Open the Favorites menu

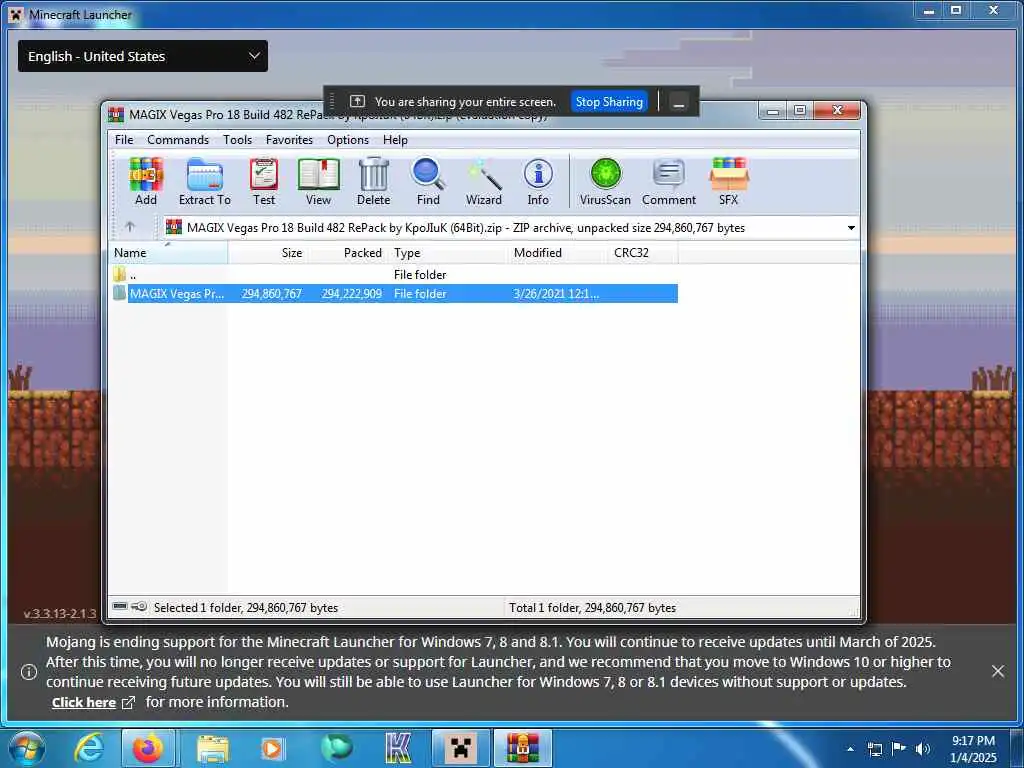[289, 140]
